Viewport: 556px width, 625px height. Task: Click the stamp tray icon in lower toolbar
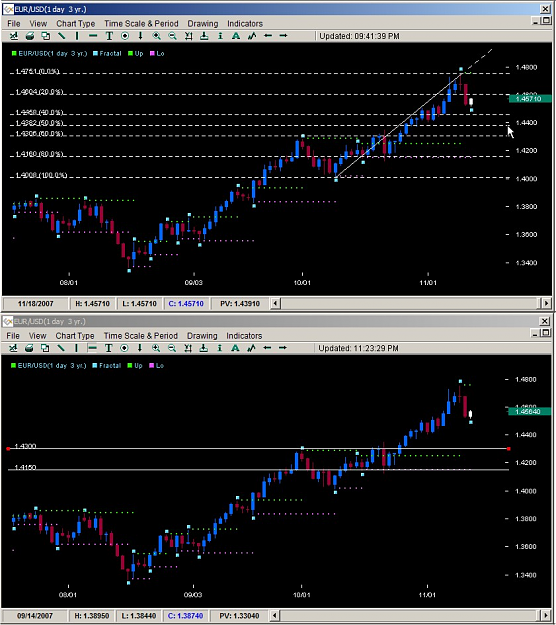coord(203,348)
